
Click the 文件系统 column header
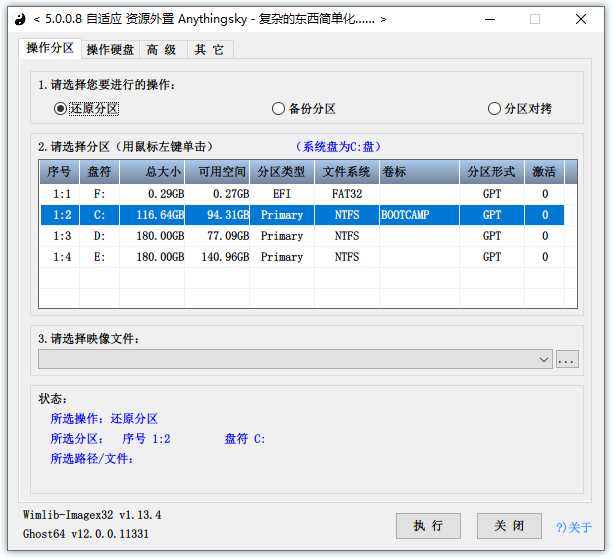(347, 172)
